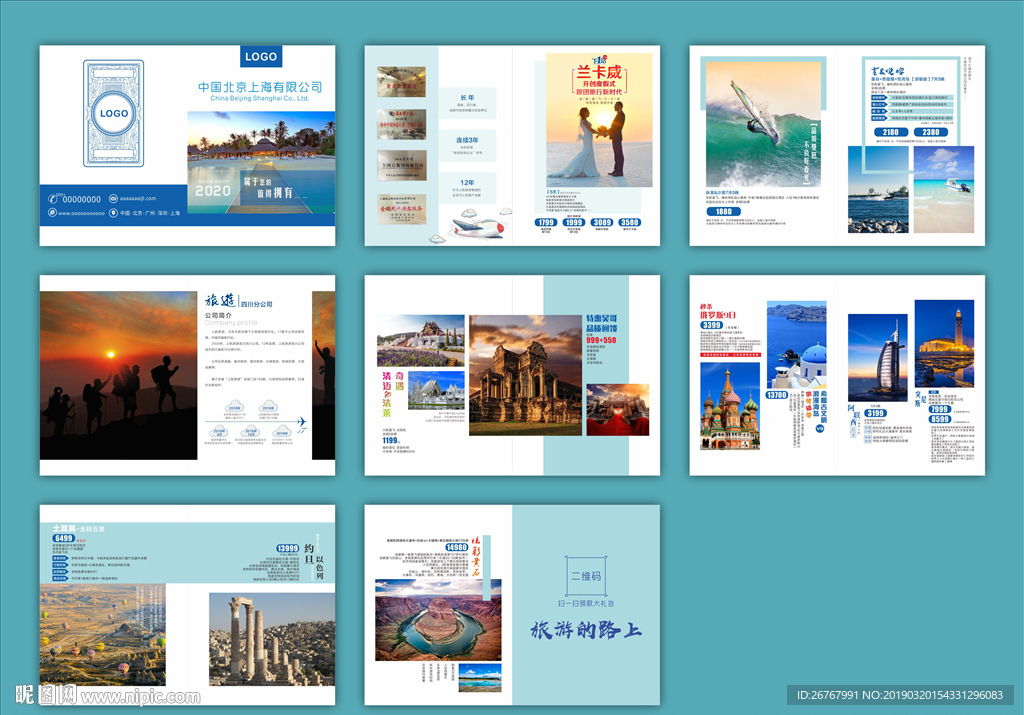The height and width of the screenshot is (715, 1024).
Task: Click the 6499 price badge
Action: tap(63, 538)
